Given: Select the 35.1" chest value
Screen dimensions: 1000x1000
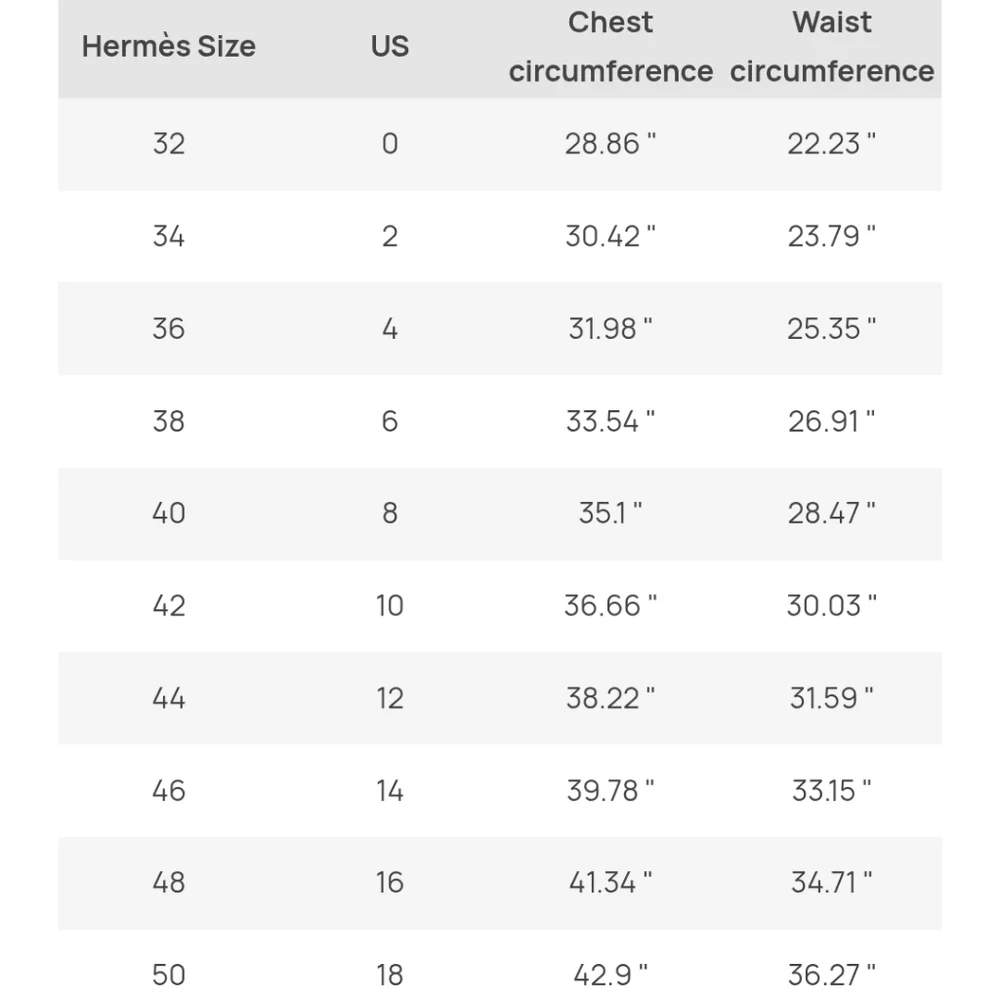Looking at the screenshot, I should (610, 513).
